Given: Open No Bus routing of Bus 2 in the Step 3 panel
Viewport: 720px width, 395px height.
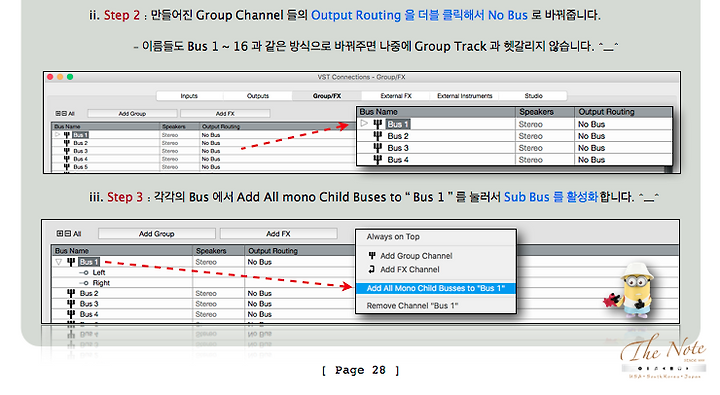Looking at the screenshot, I should [260, 293].
